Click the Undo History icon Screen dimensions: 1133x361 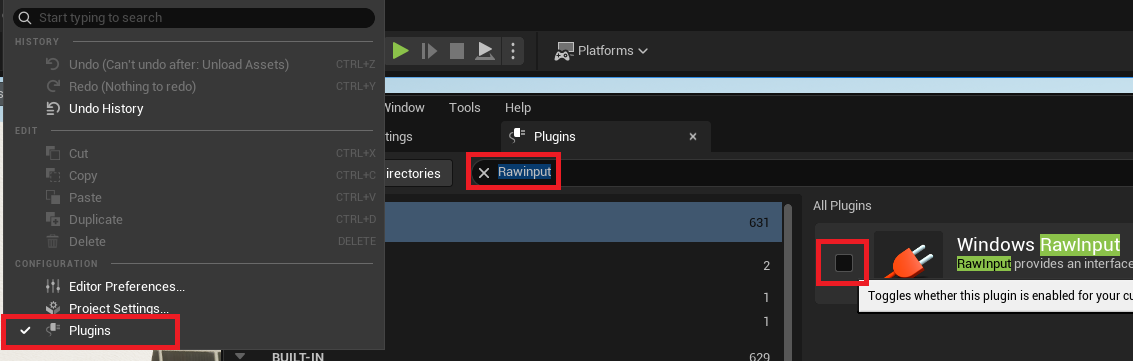[x=52, y=109]
